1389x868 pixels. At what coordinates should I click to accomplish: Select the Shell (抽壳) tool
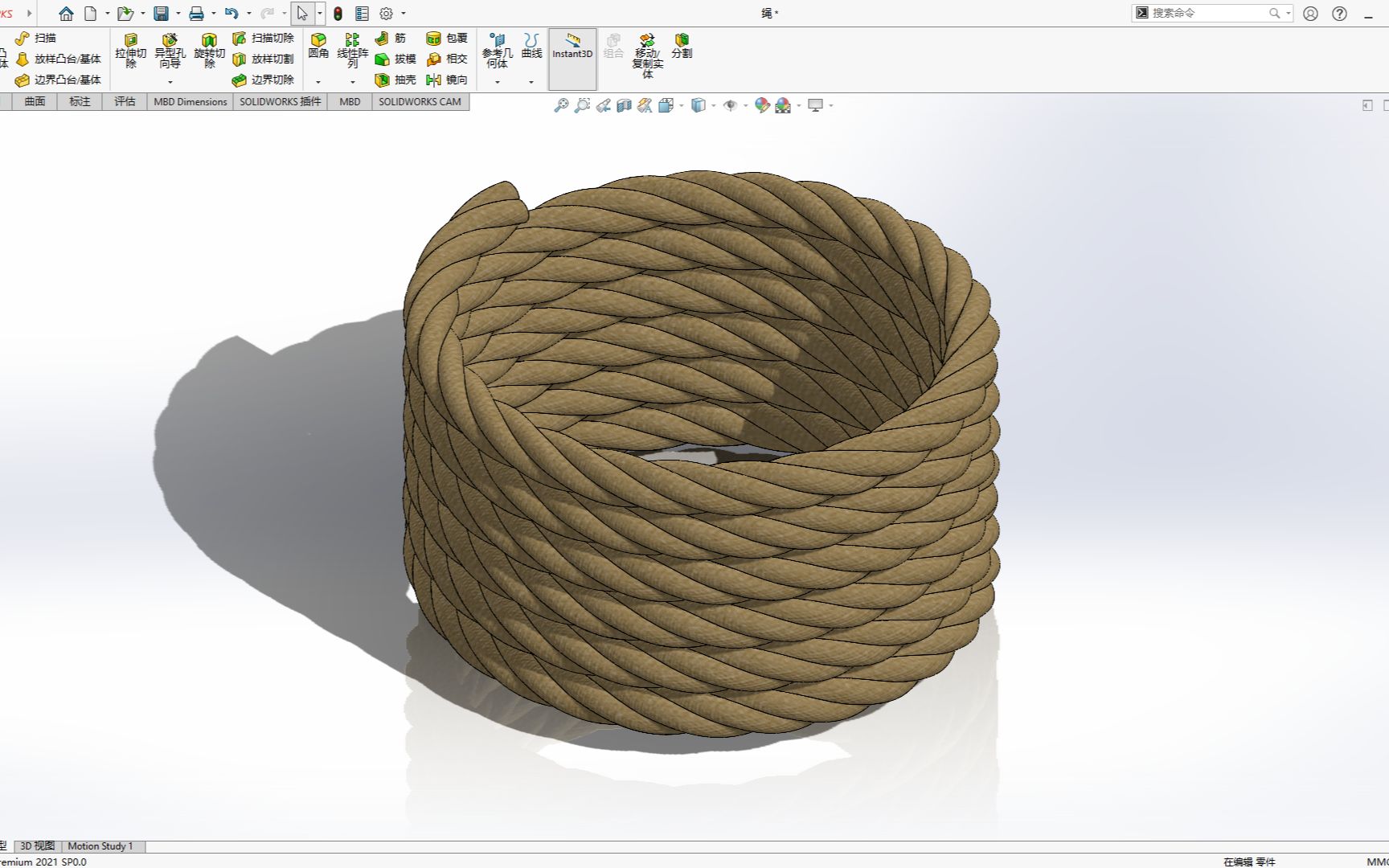click(394, 80)
